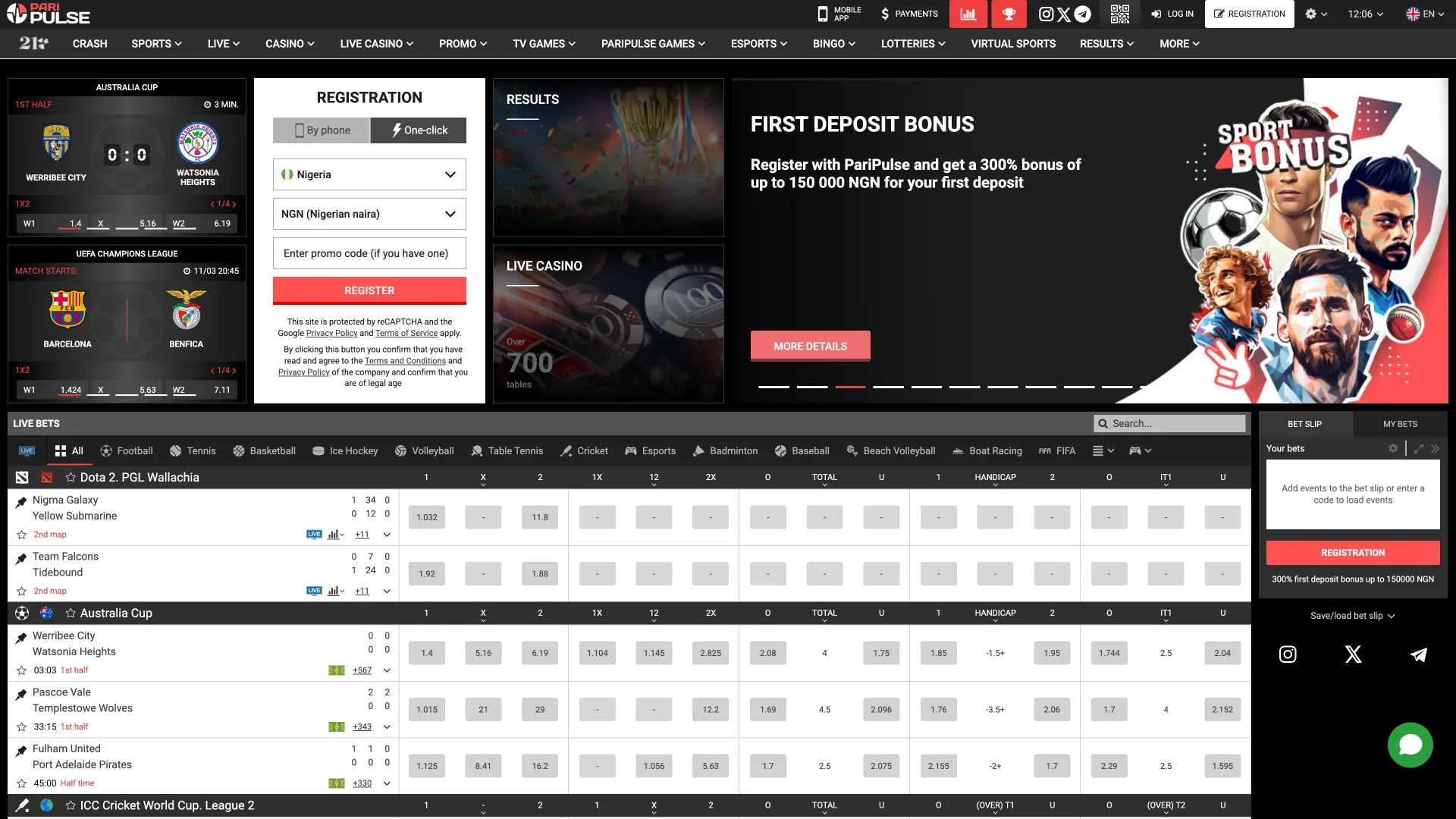
Task: Collapse bet slip with double-arrow icon
Action: [x=1436, y=449]
